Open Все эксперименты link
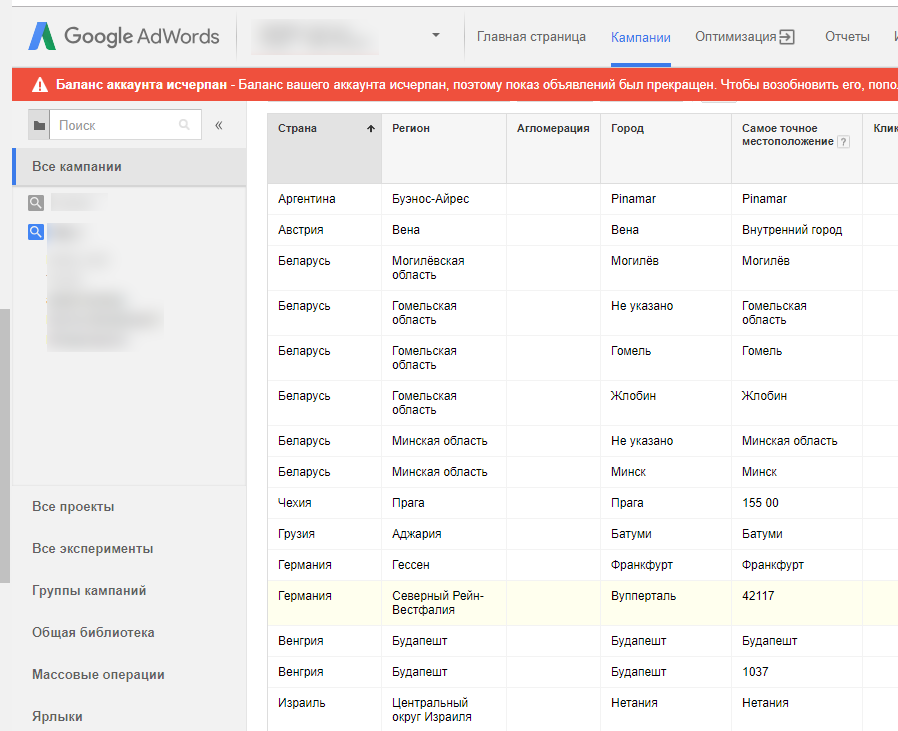 coord(93,548)
